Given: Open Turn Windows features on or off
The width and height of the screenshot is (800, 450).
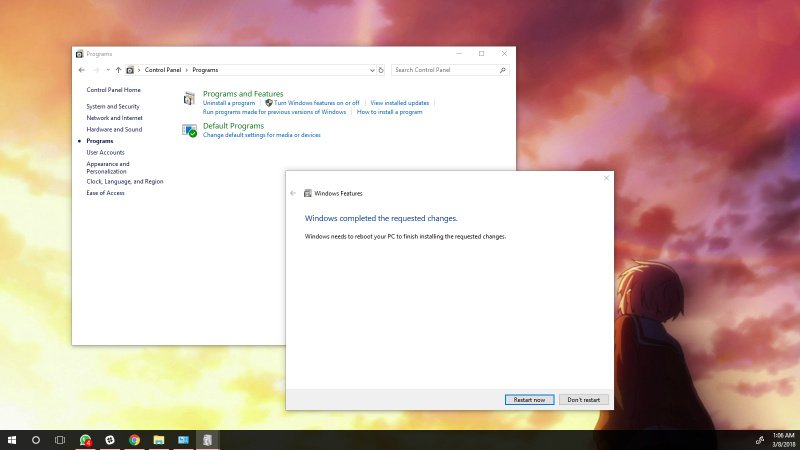Looking at the screenshot, I should [316, 103].
